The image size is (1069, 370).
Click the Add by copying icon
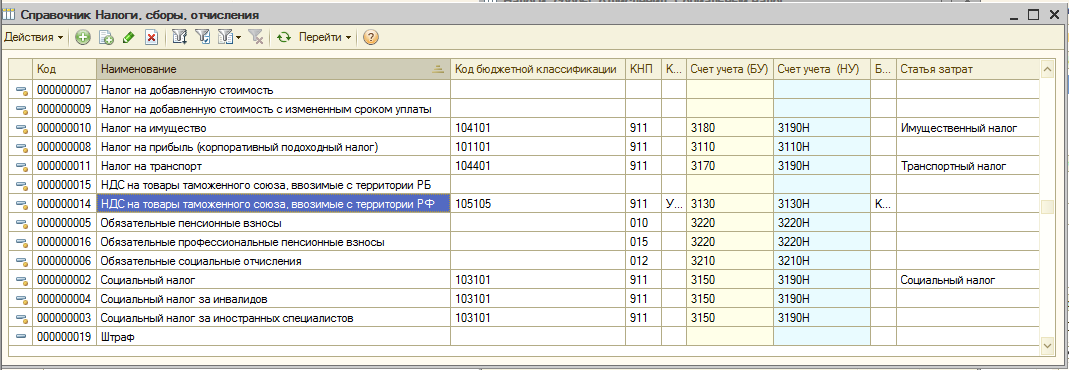106,38
